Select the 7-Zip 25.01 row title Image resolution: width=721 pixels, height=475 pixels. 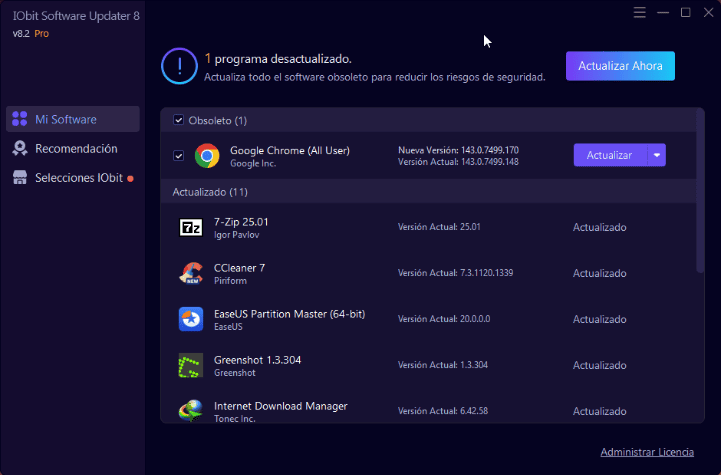(241, 222)
